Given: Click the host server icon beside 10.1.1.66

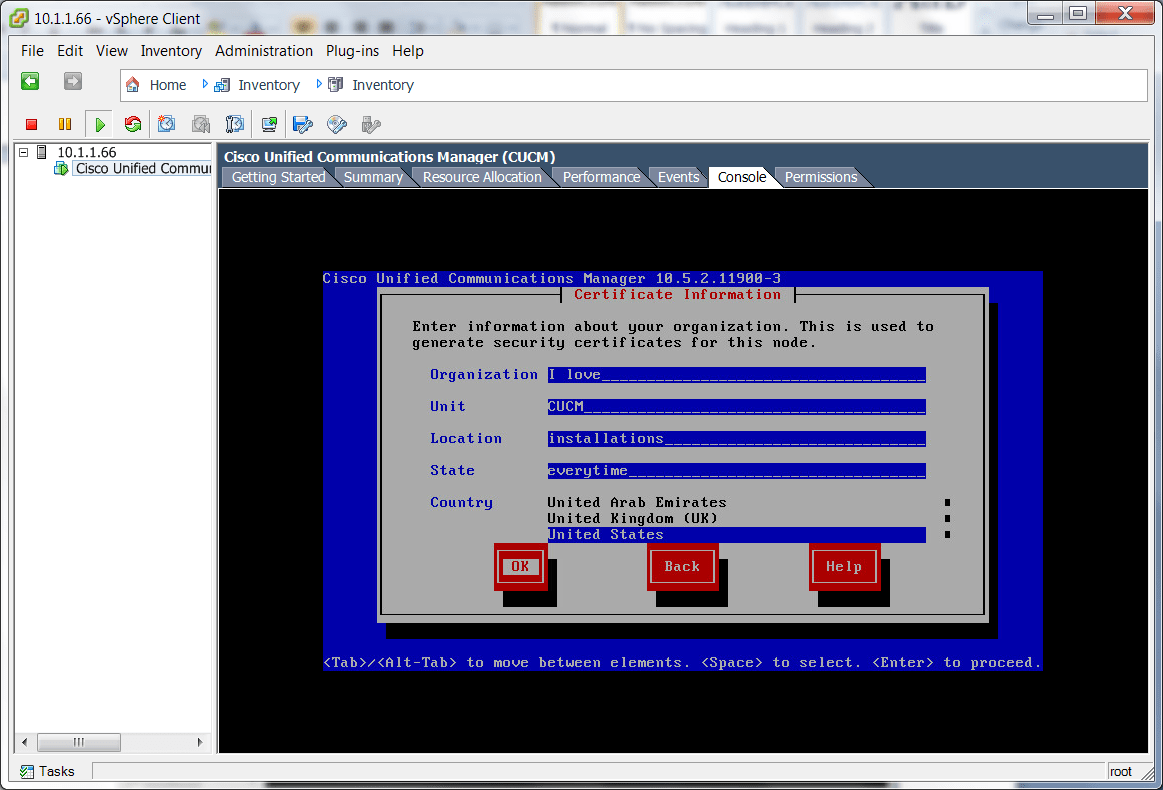Looking at the screenshot, I should [x=42, y=153].
